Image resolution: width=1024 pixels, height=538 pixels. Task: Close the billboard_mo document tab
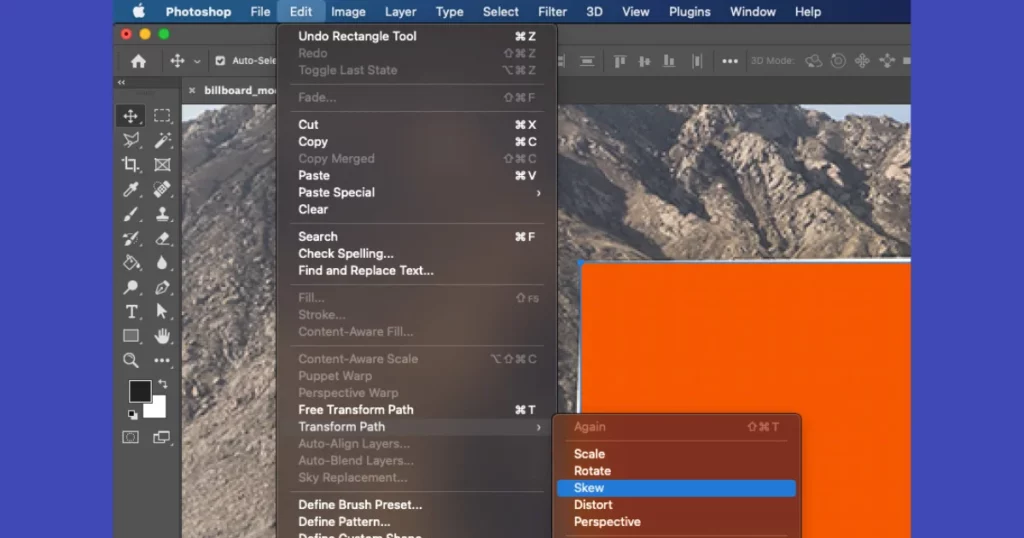coord(192,91)
